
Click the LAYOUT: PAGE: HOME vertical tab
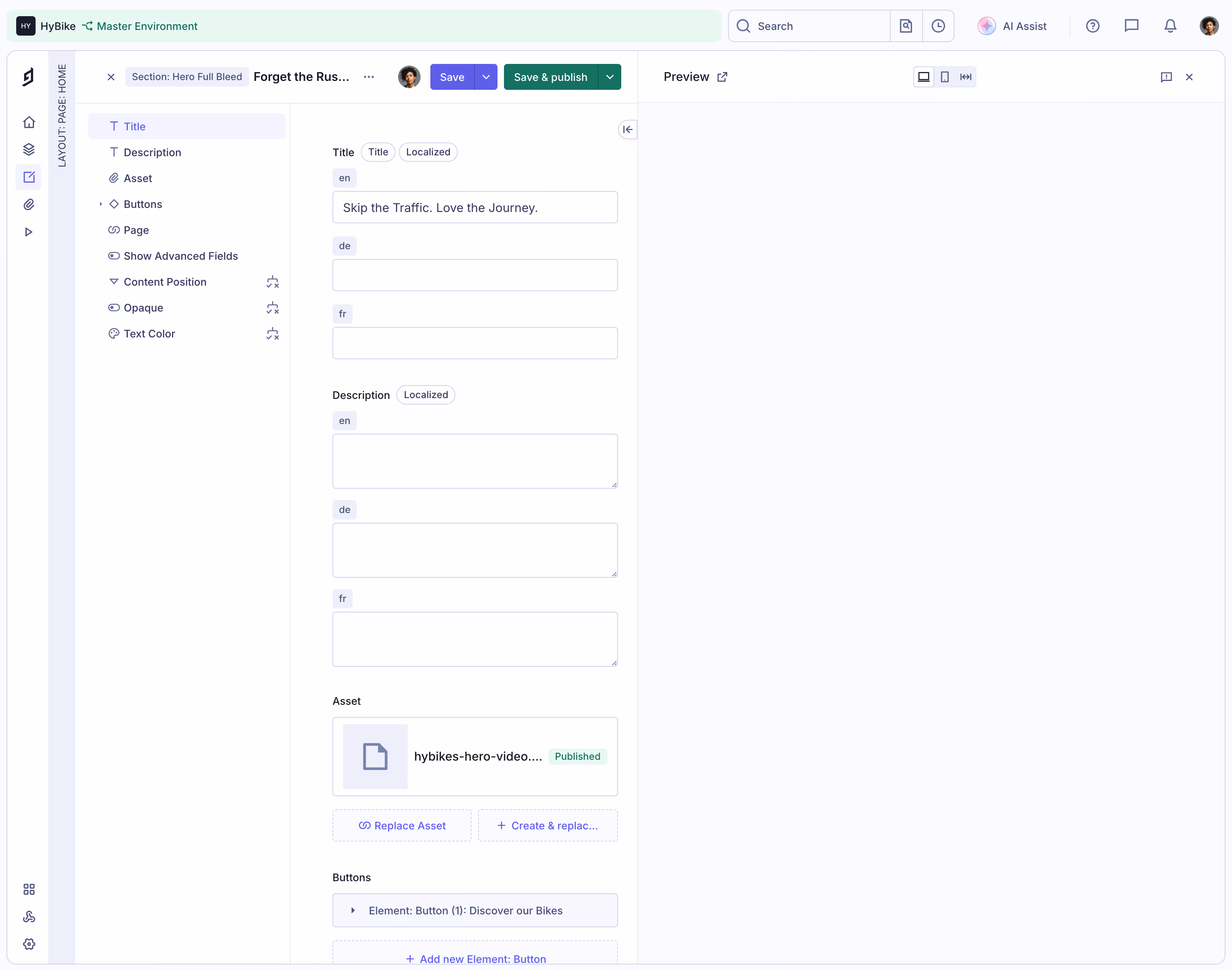coord(62,115)
